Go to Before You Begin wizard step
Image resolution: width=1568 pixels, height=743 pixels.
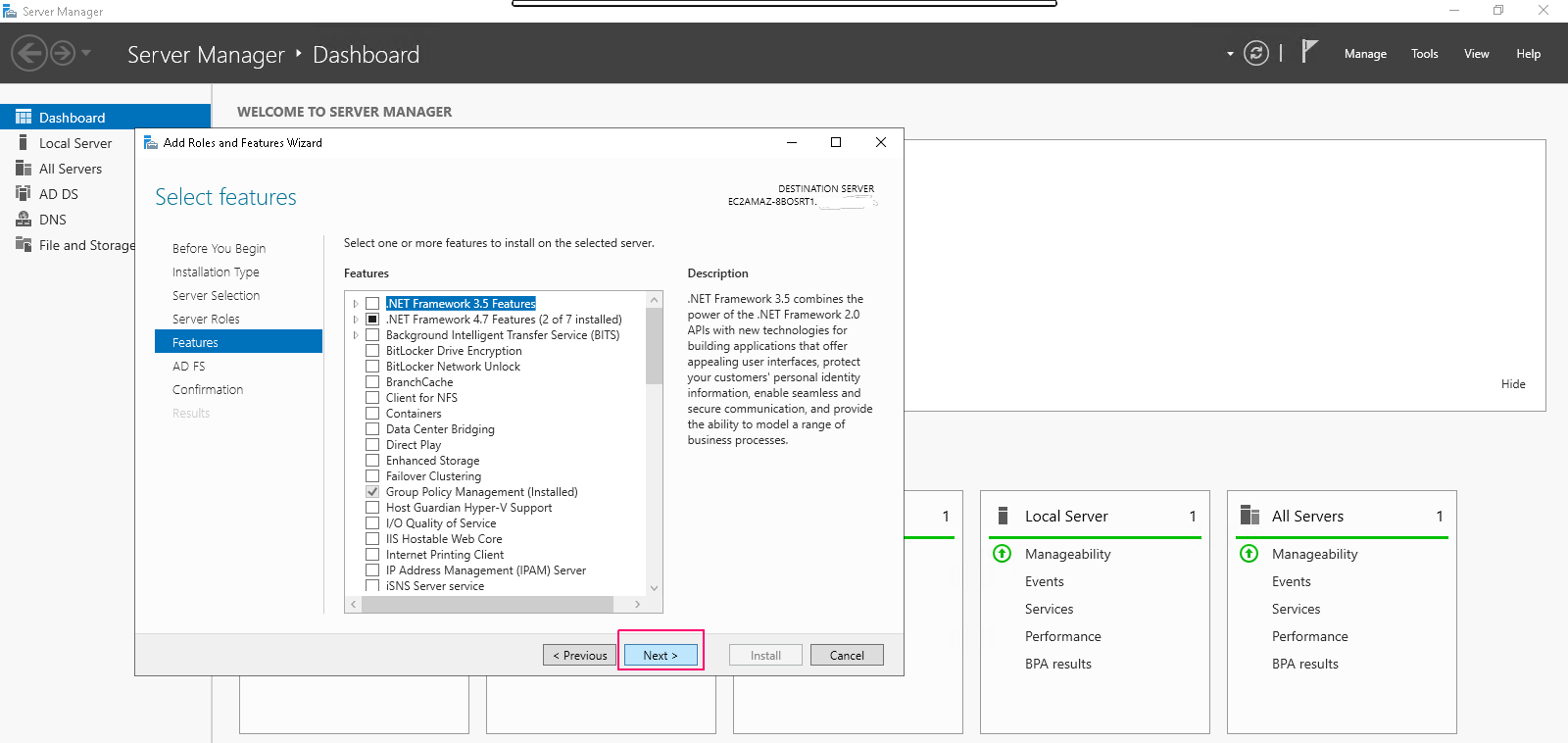click(219, 248)
